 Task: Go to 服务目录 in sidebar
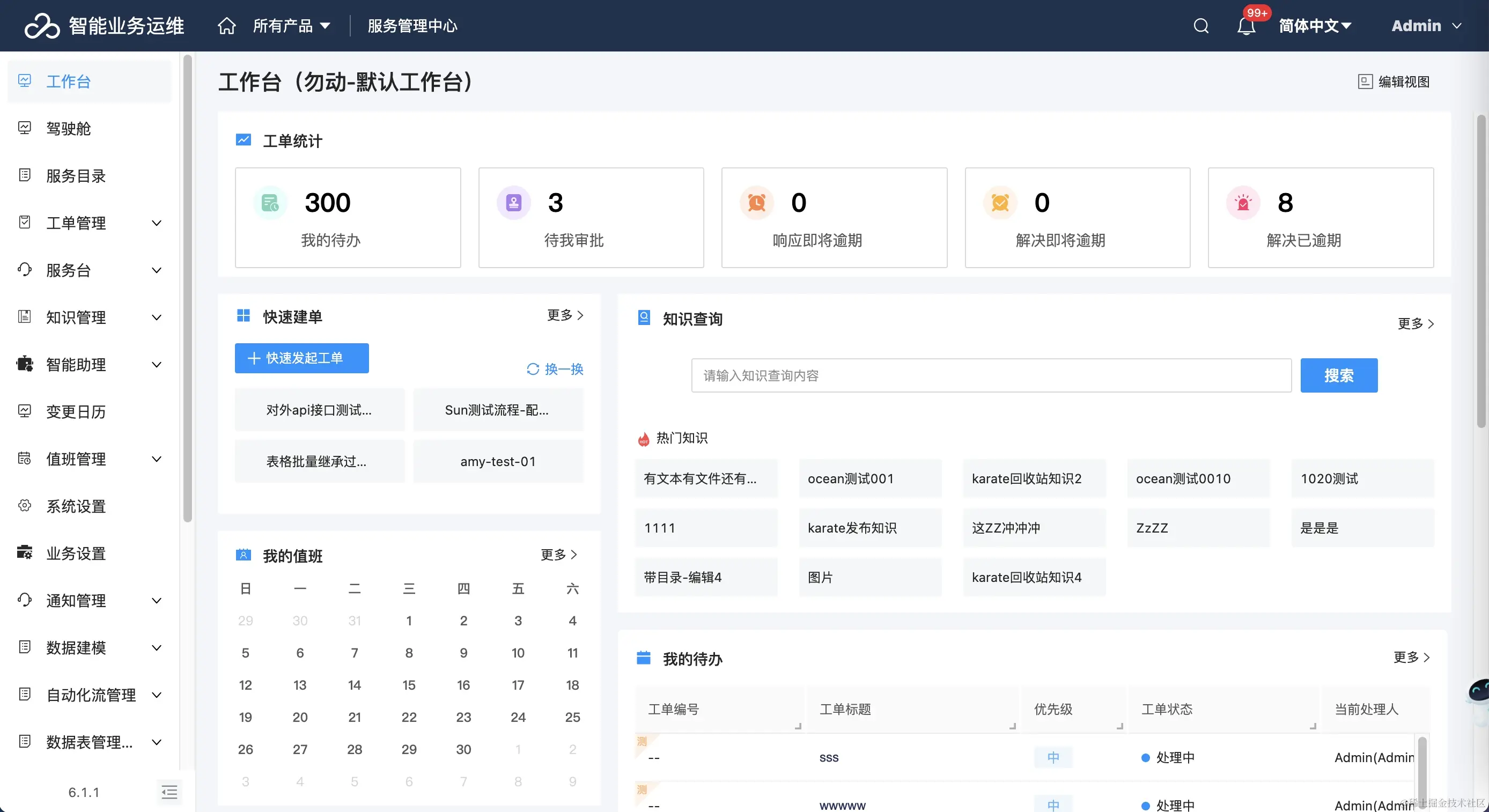click(x=76, y=176)
